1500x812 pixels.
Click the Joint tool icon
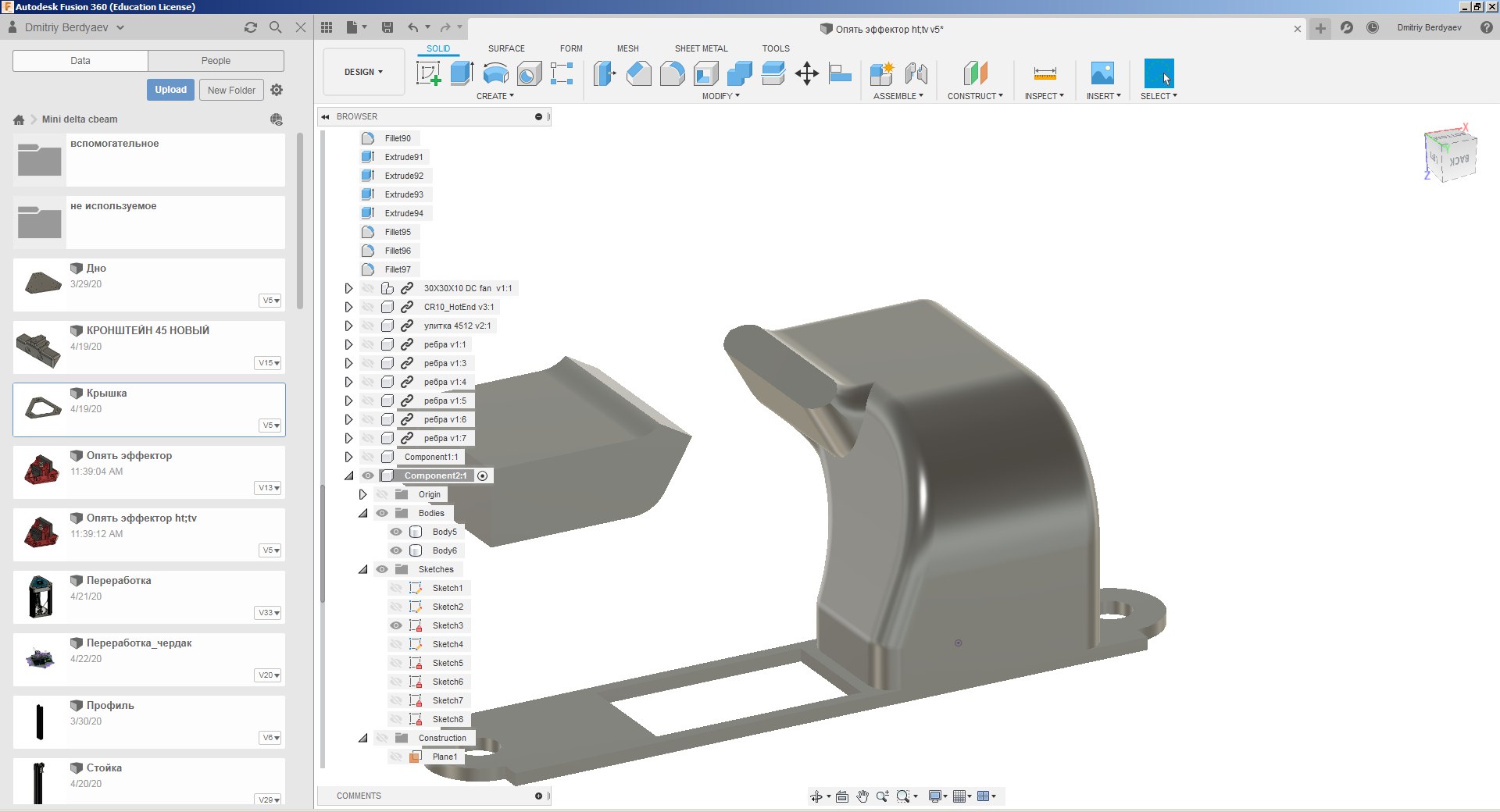(916, 73)
